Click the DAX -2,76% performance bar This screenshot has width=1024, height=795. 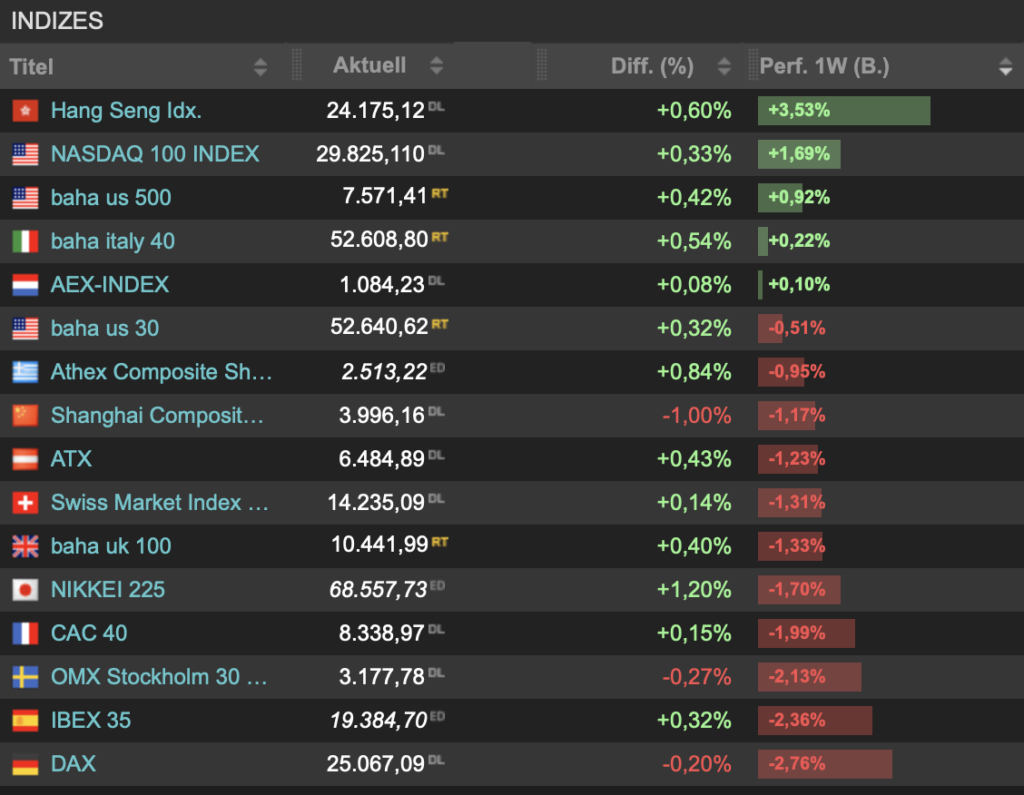tap(825, 764)
